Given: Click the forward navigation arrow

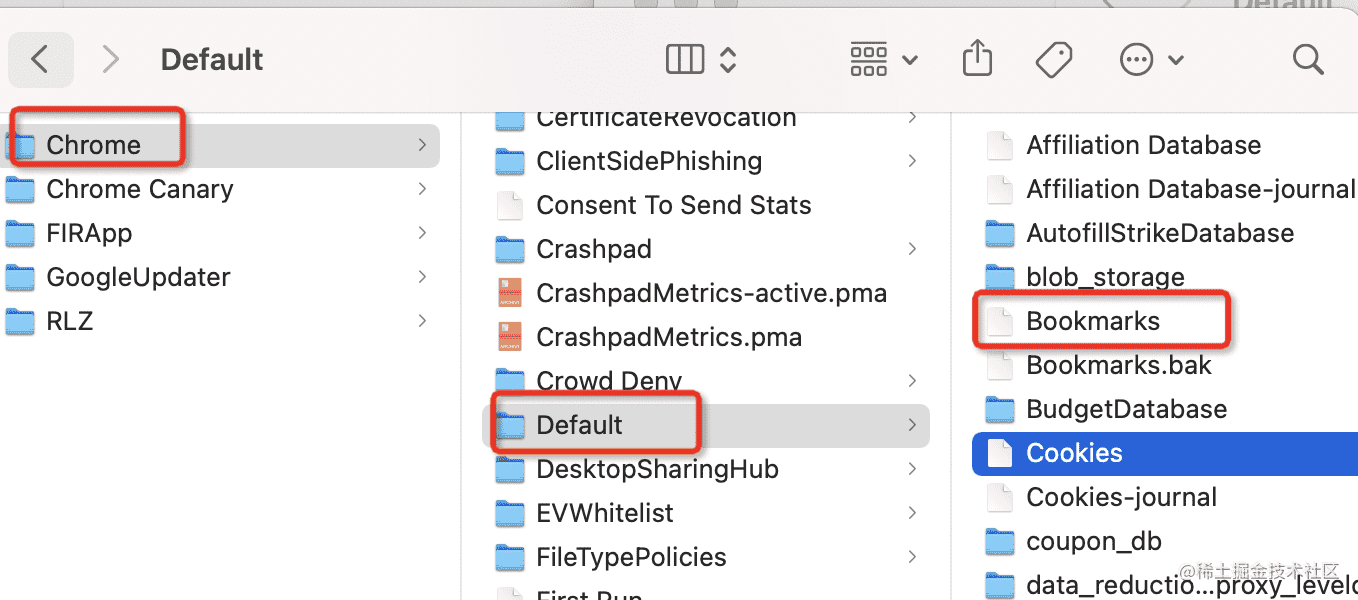Looking at the screenshot, I should (x=110, y=60).
